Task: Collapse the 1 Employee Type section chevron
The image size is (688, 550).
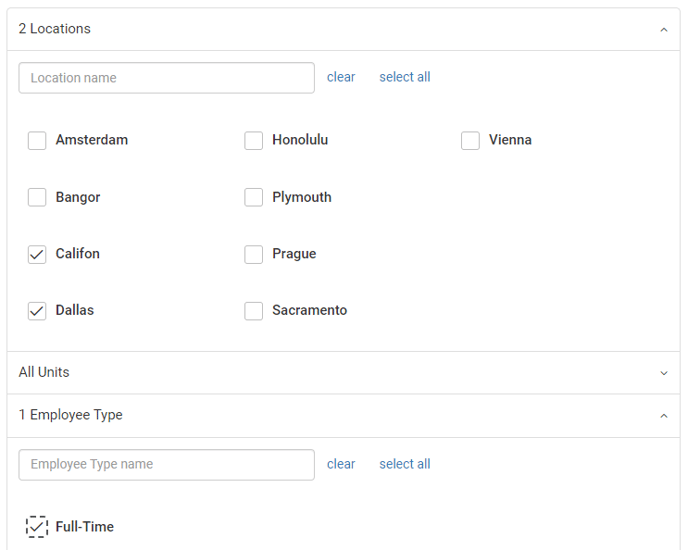Action: 663,416
